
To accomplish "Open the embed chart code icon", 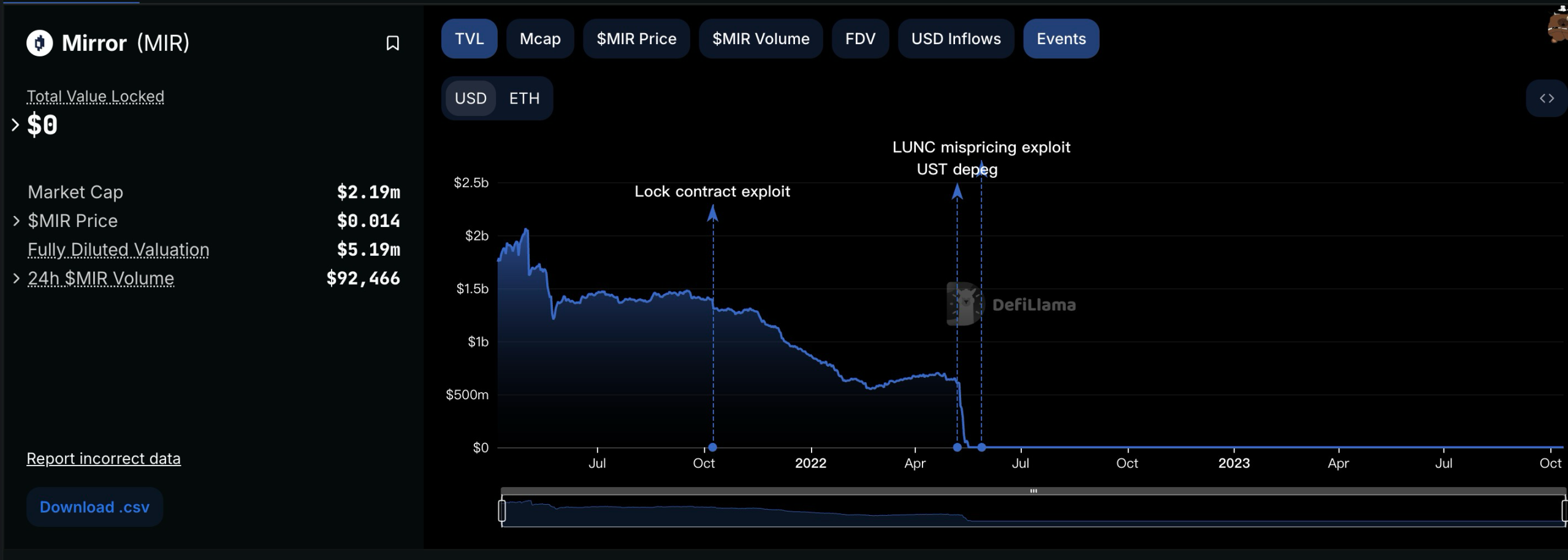I will pyautogui.click(x=1547, y=98).
